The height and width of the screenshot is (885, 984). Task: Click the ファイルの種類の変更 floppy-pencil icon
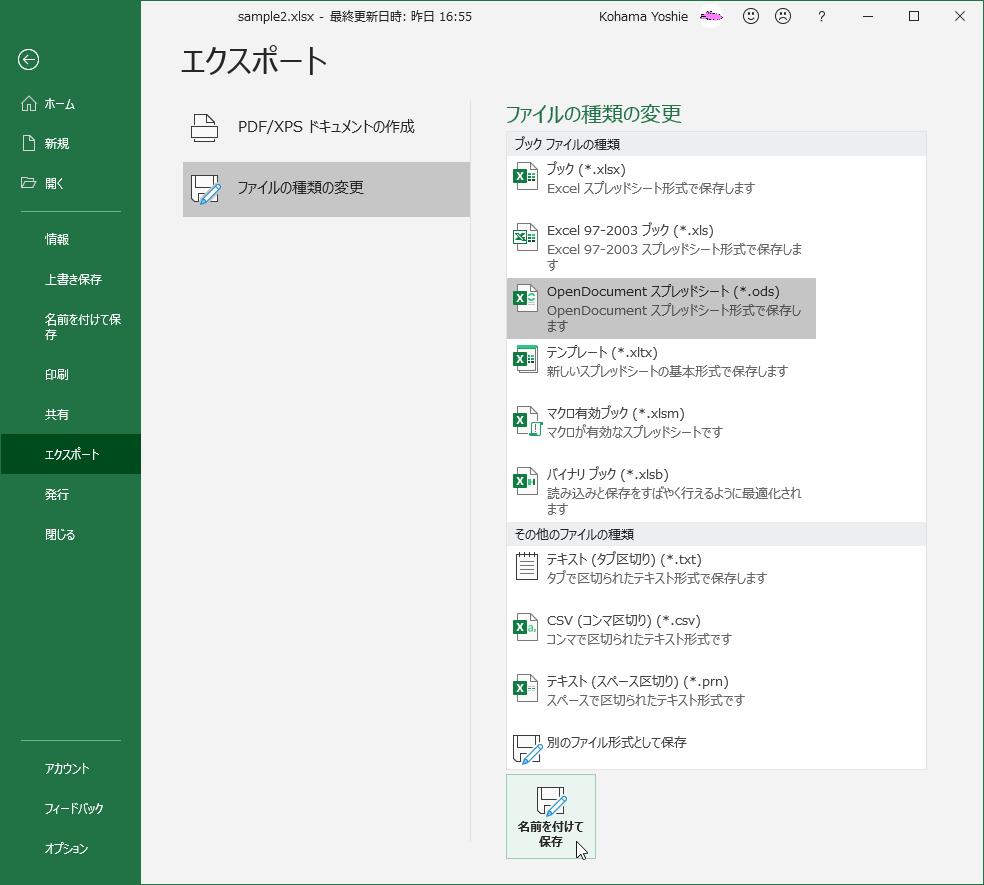(x=206, y=189)
